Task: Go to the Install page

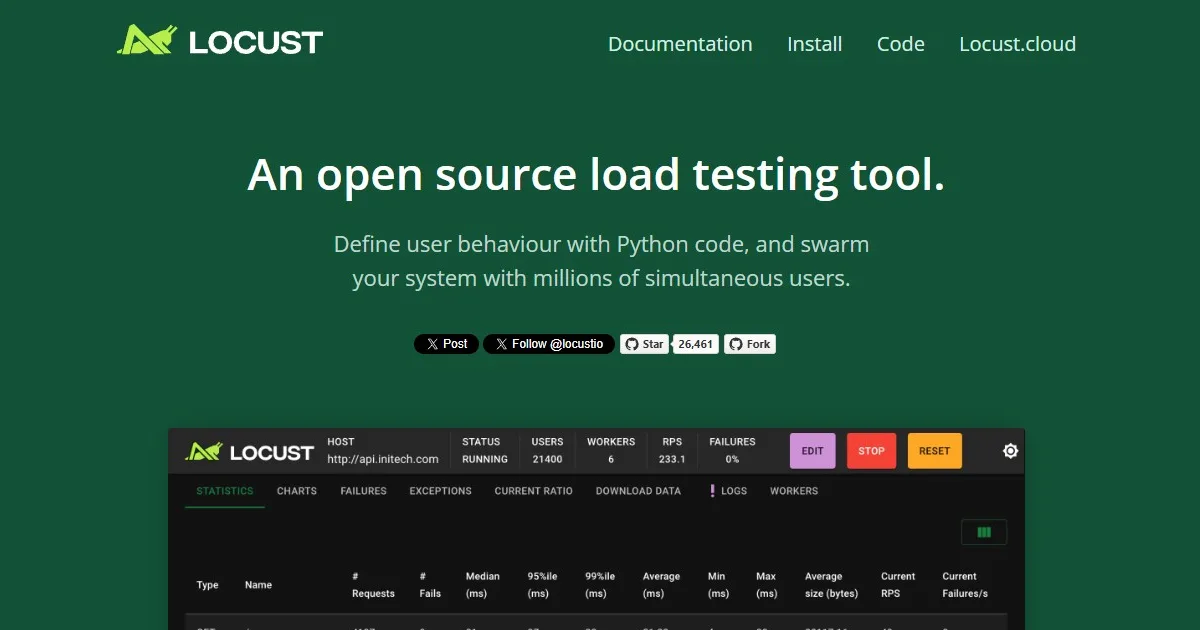Action: click(x=815, y=44)
